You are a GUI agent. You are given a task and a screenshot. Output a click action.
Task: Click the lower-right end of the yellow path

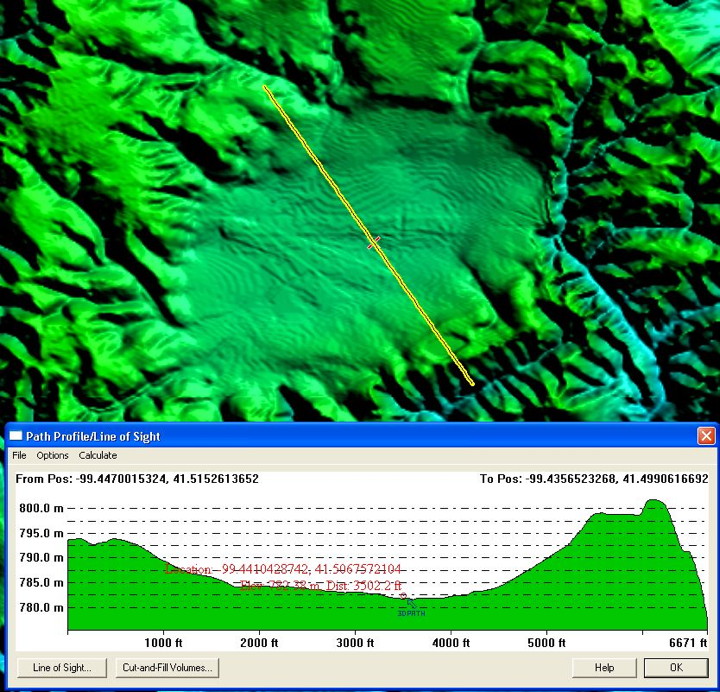coord(472,382)
